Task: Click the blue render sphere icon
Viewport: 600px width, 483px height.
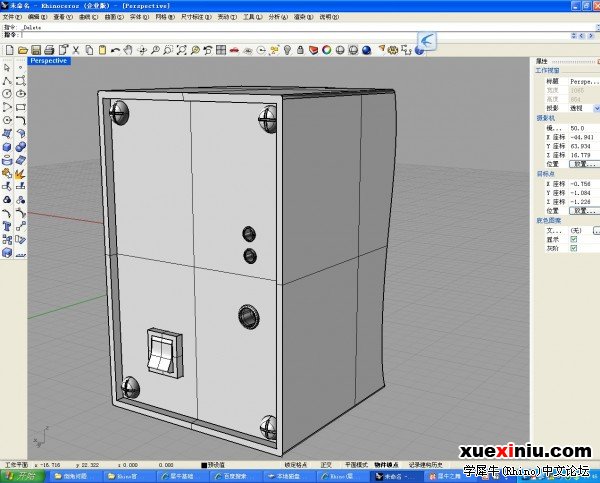Action: (x=367, y=50)
